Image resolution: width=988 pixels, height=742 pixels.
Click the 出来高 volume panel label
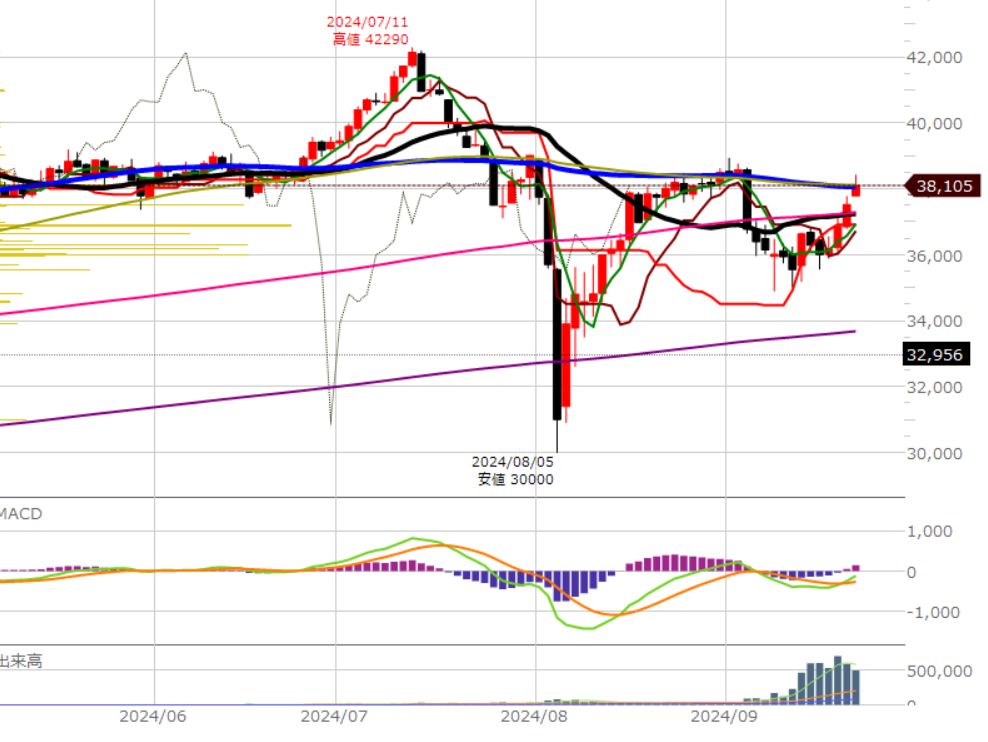pyautogui.click(x=21, y=661)
